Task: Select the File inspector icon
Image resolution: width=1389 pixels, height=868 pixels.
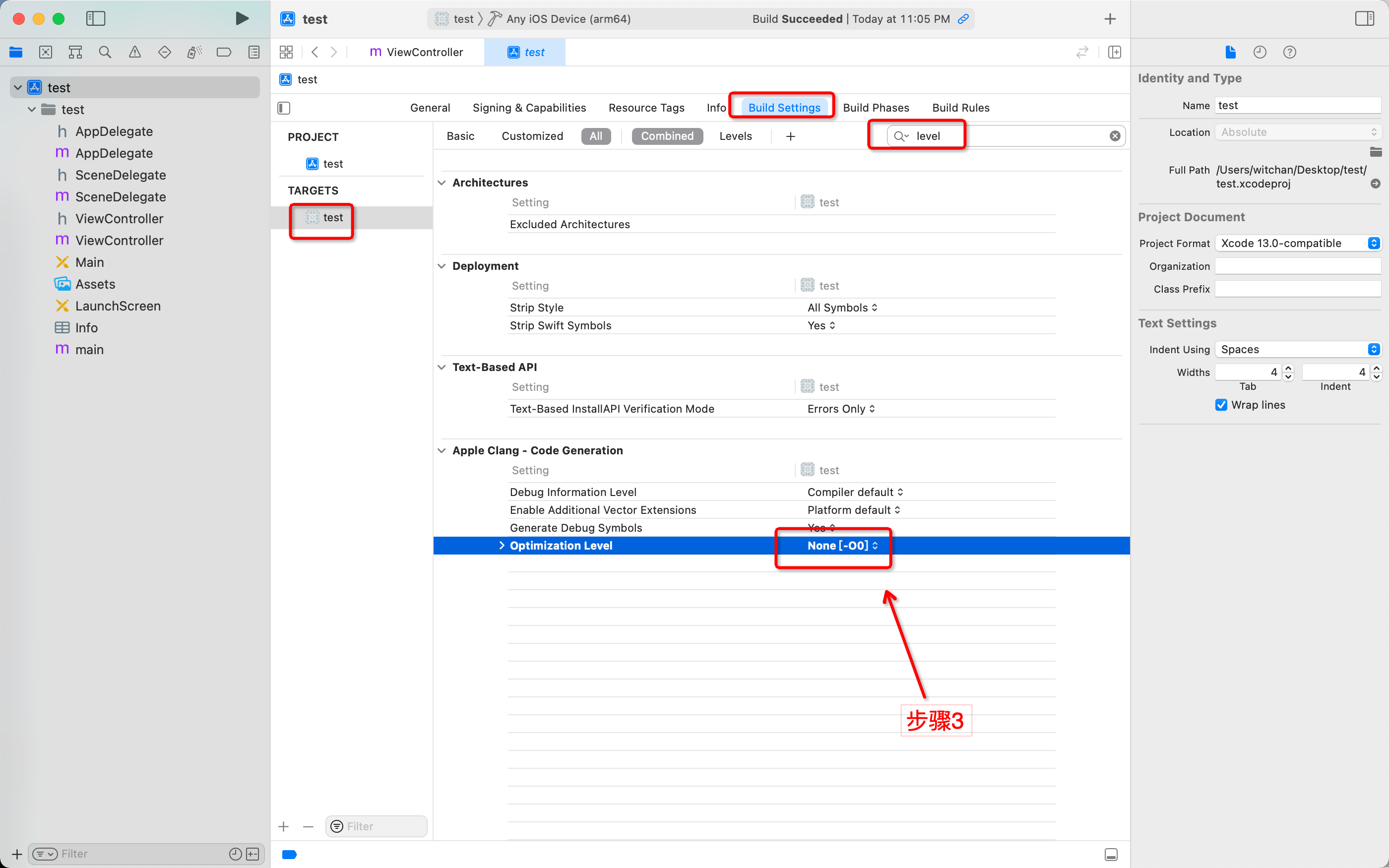Action: pos(1229,52)
